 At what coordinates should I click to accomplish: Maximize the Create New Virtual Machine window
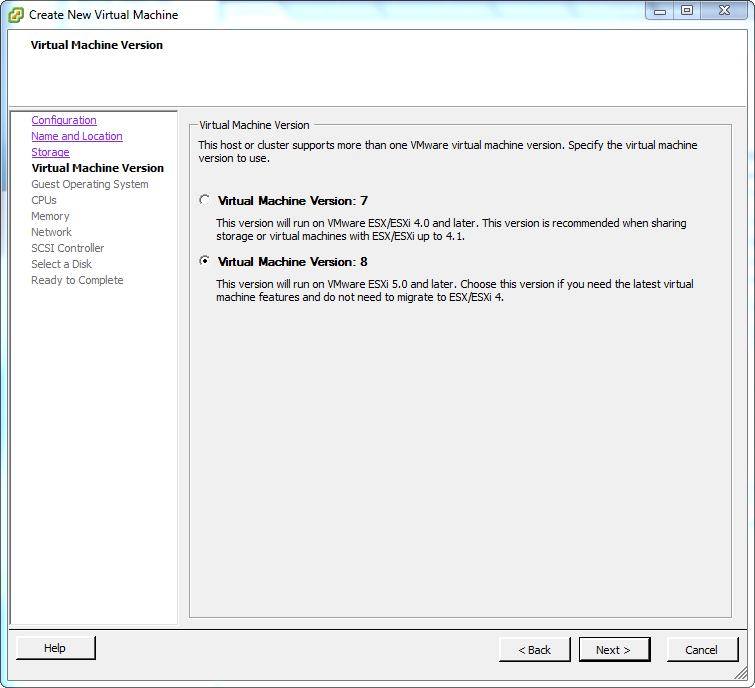point(687,10)
